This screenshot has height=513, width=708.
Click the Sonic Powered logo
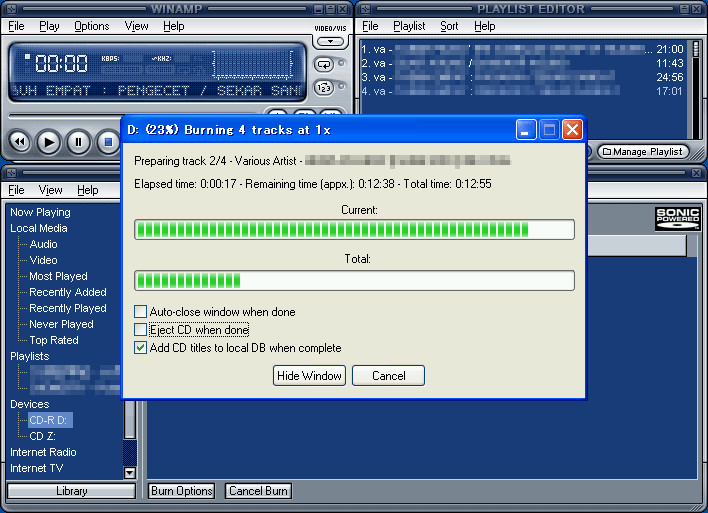677,219
